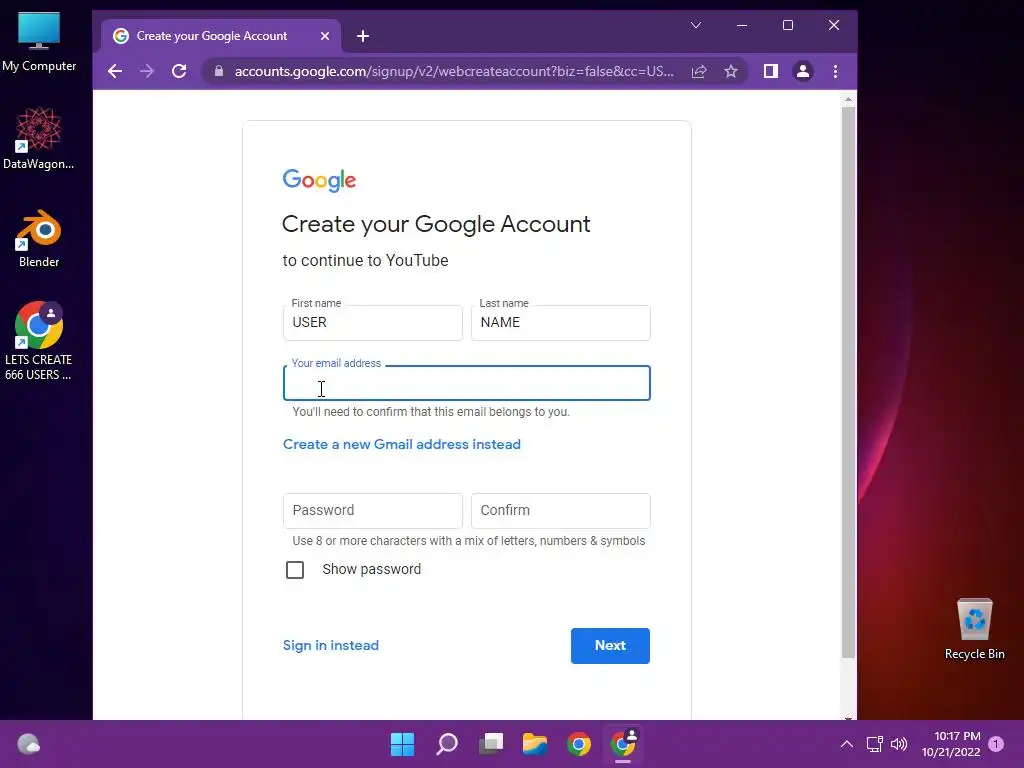Select the Blender desktop shortcut

point(39,239)
